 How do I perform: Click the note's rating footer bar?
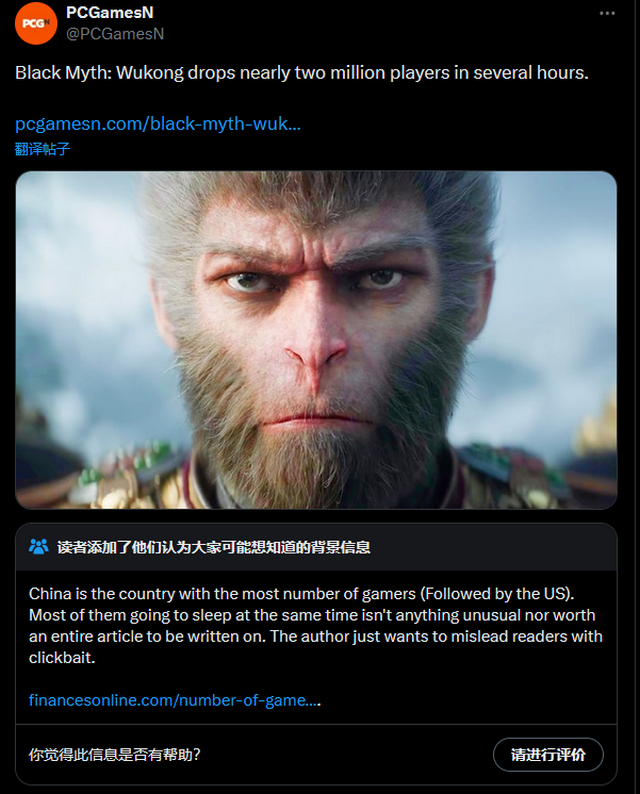pos(316,755)
